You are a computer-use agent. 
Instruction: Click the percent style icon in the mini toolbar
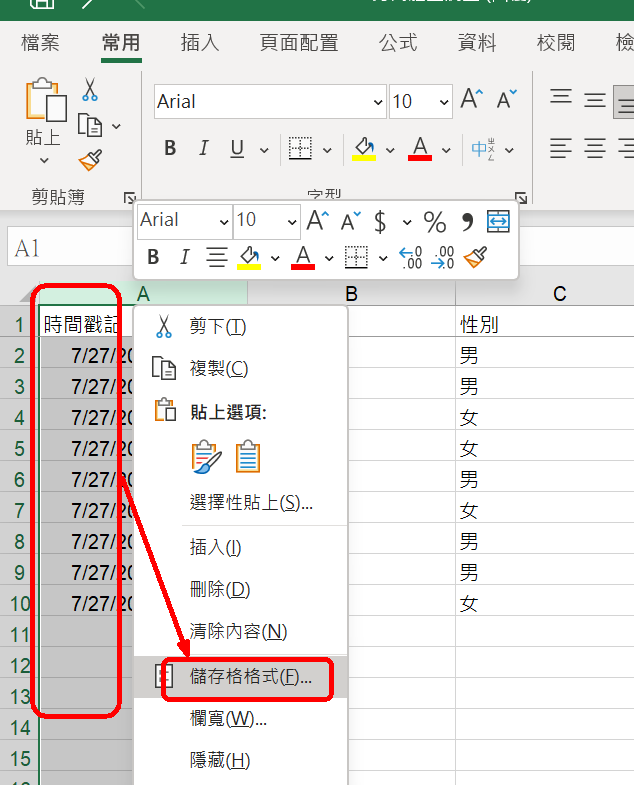pyautogui.click(x=435, y=221)
